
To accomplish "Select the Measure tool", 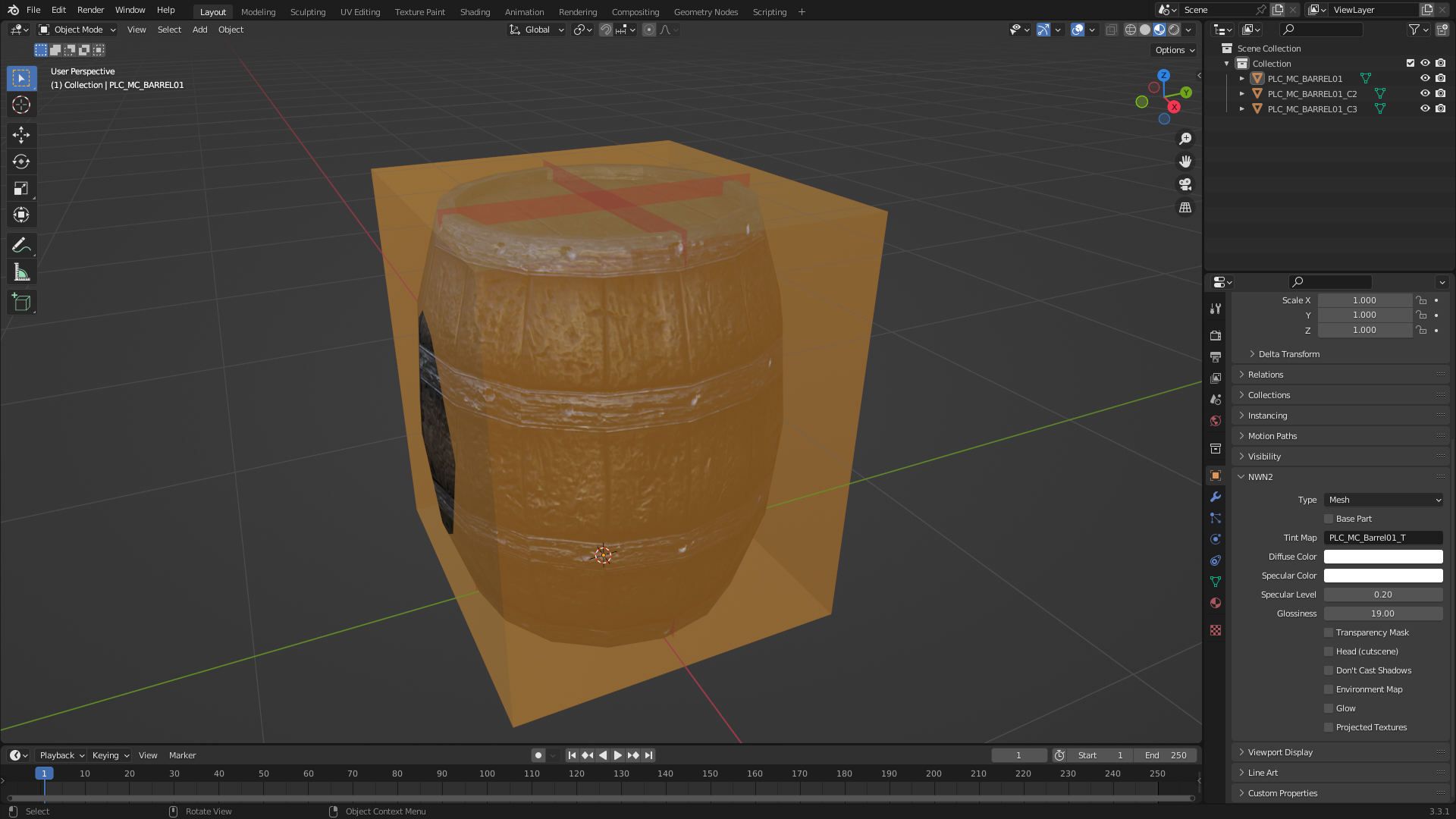I will 21,271.
